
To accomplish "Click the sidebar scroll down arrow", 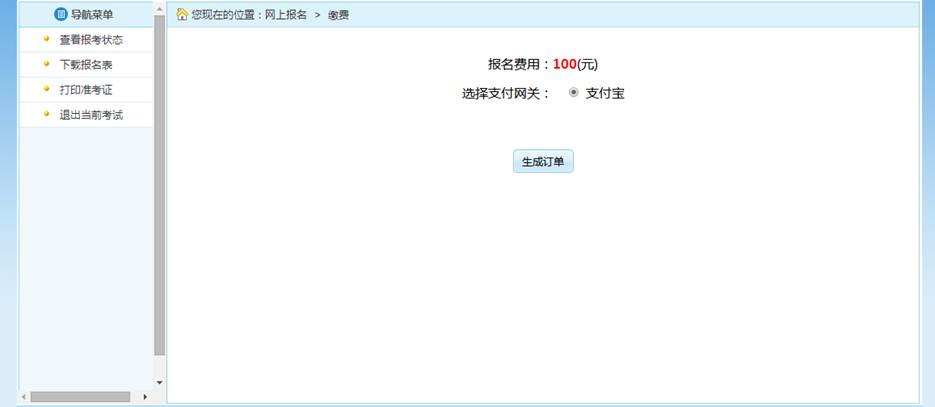I will (159, 382).
